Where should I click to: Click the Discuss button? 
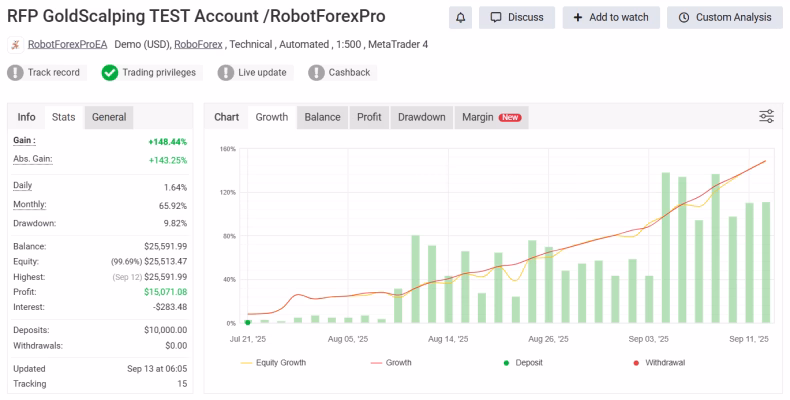pyautogui.click(x=517, y=18)
